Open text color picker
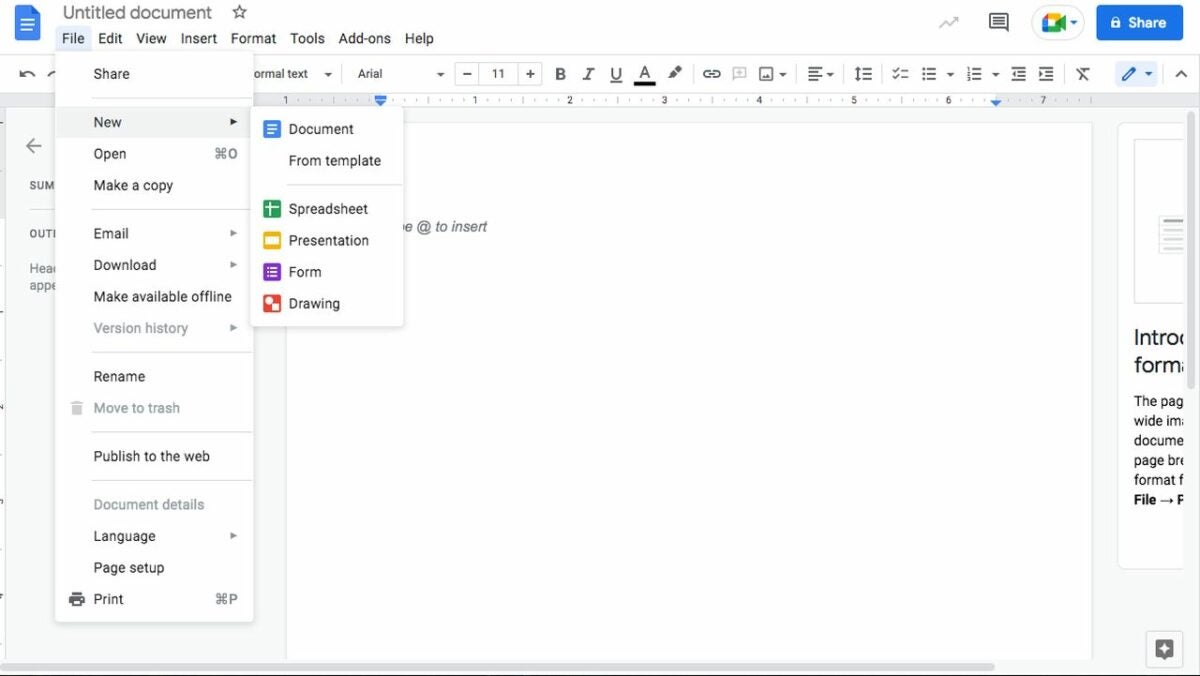Viewport: 1200px width, 676px height. point(645,74)
